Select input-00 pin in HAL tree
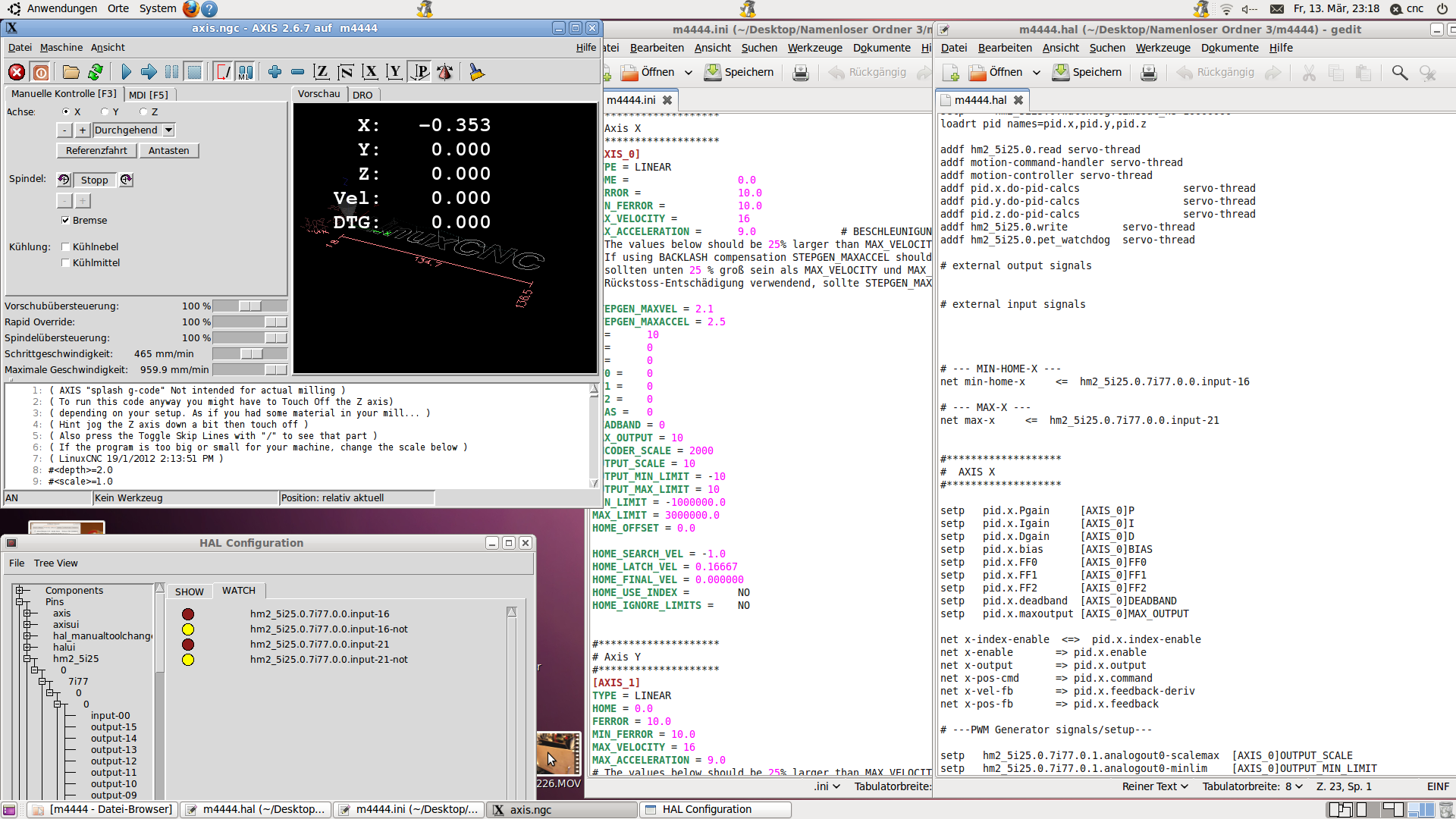The height and width of the screenshot is (819, 1456). [111, 716]
